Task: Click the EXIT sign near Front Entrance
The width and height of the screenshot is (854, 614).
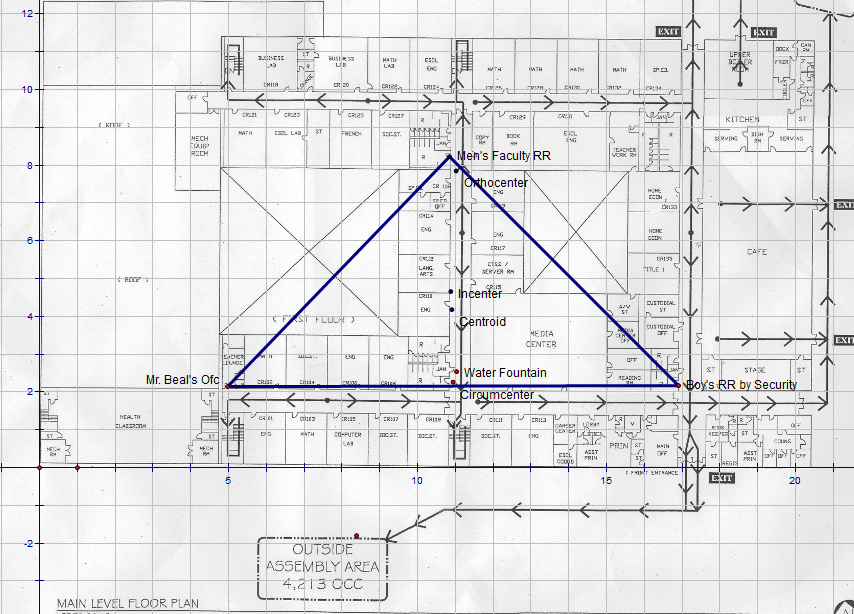Action: [x=721, y=478]
